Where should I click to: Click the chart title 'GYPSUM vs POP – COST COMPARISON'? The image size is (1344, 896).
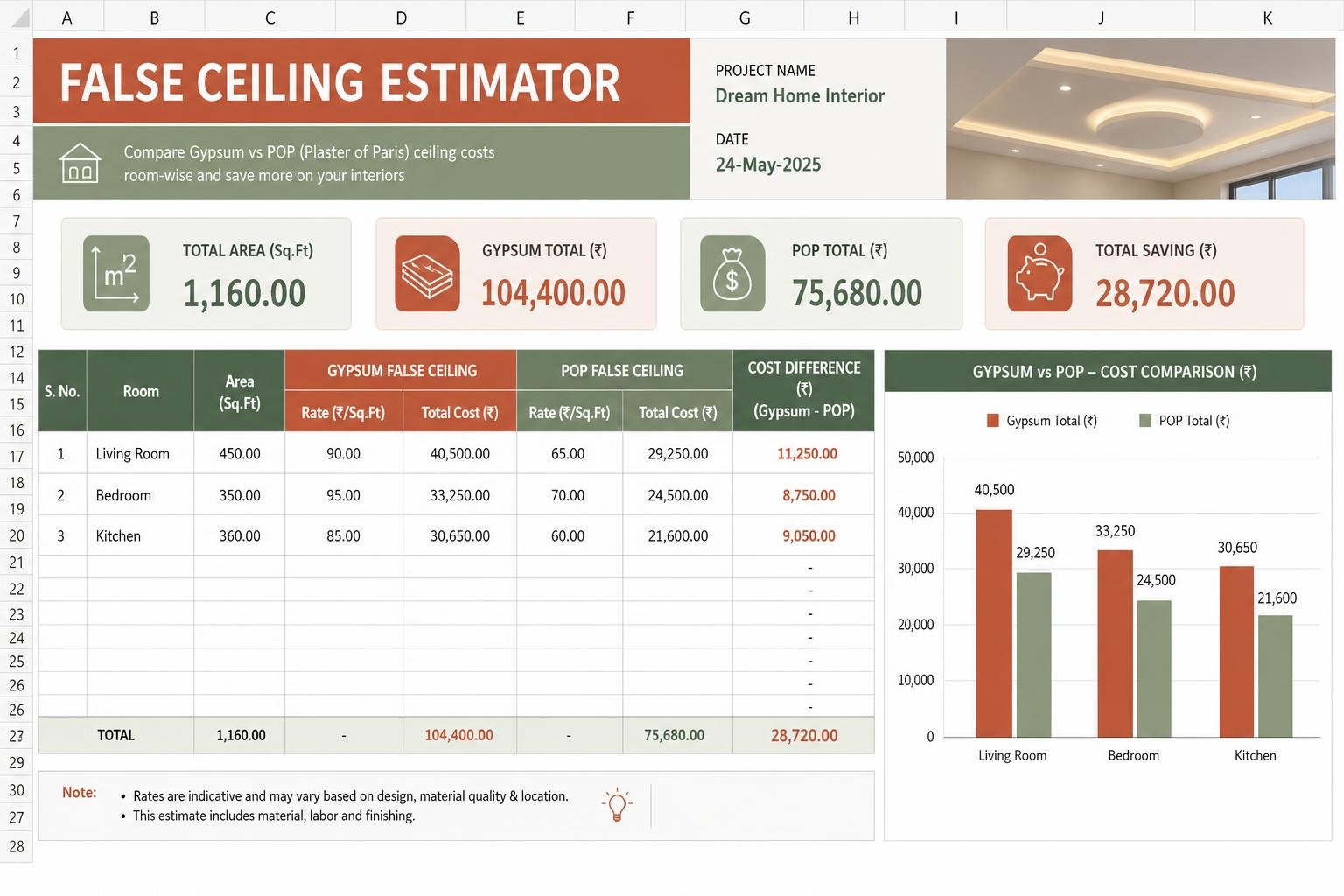1114,372
